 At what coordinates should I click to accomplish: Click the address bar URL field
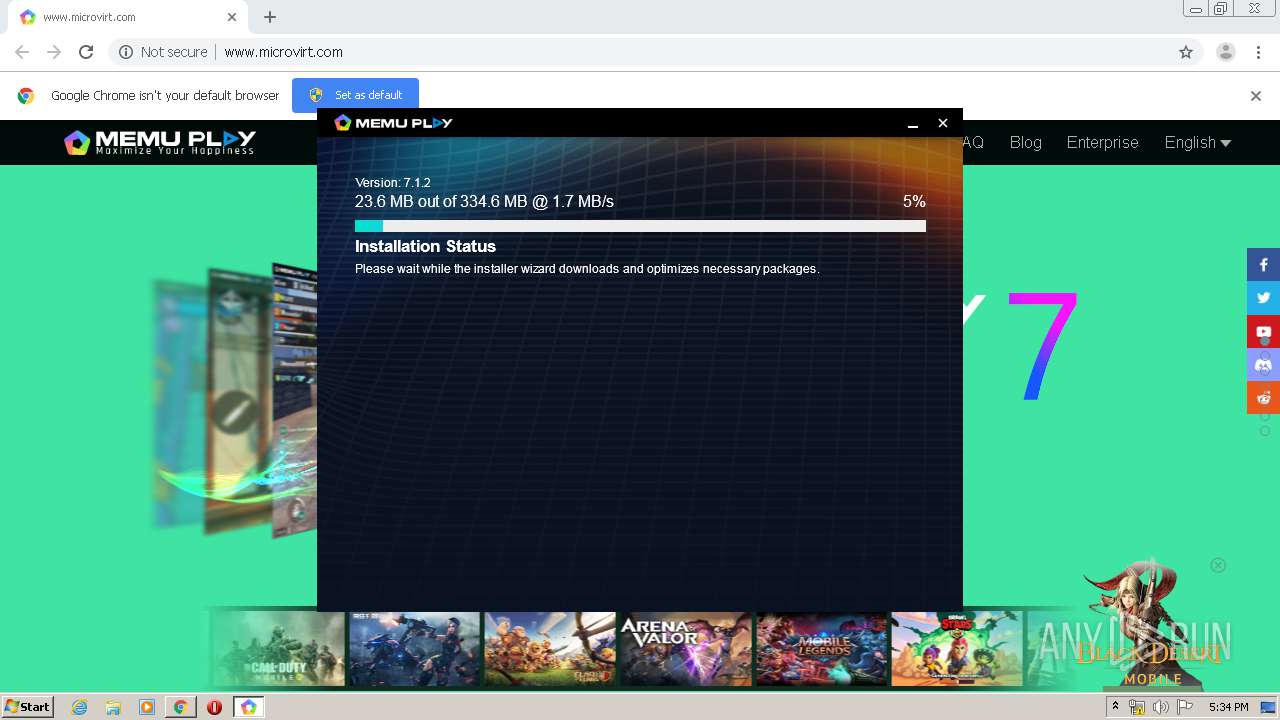640,52
